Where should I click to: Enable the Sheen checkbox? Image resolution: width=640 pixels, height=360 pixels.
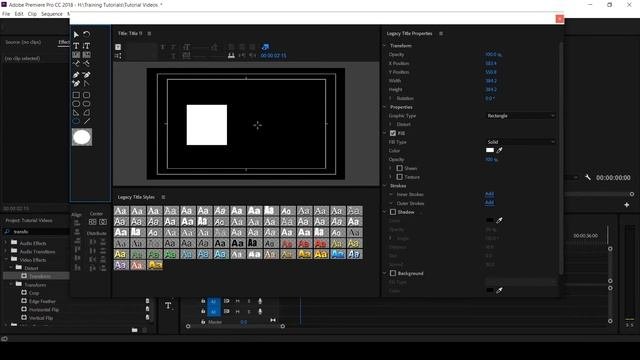[x=400, y=168]
